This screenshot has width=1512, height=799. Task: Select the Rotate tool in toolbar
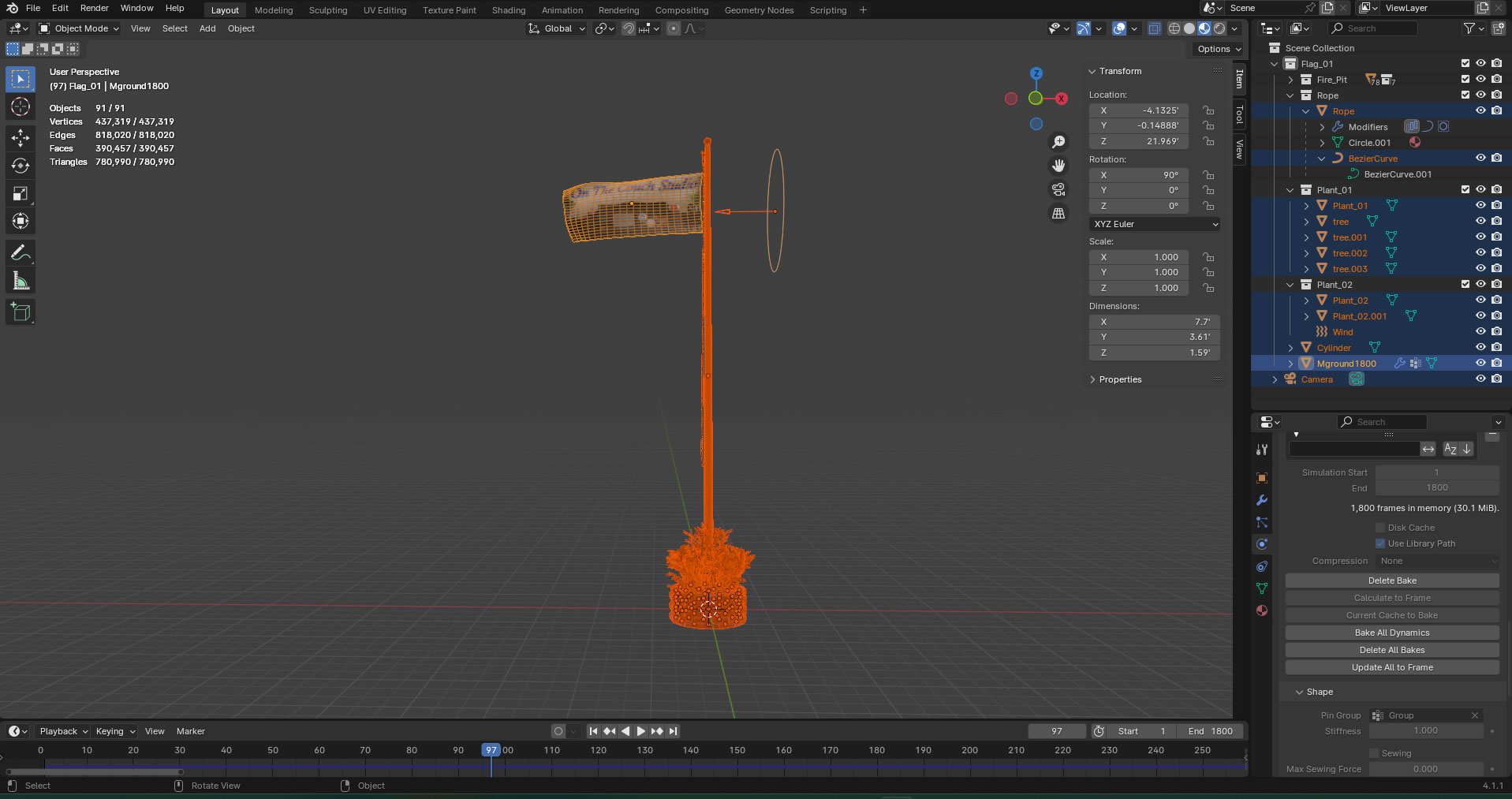tap(21, 166)
